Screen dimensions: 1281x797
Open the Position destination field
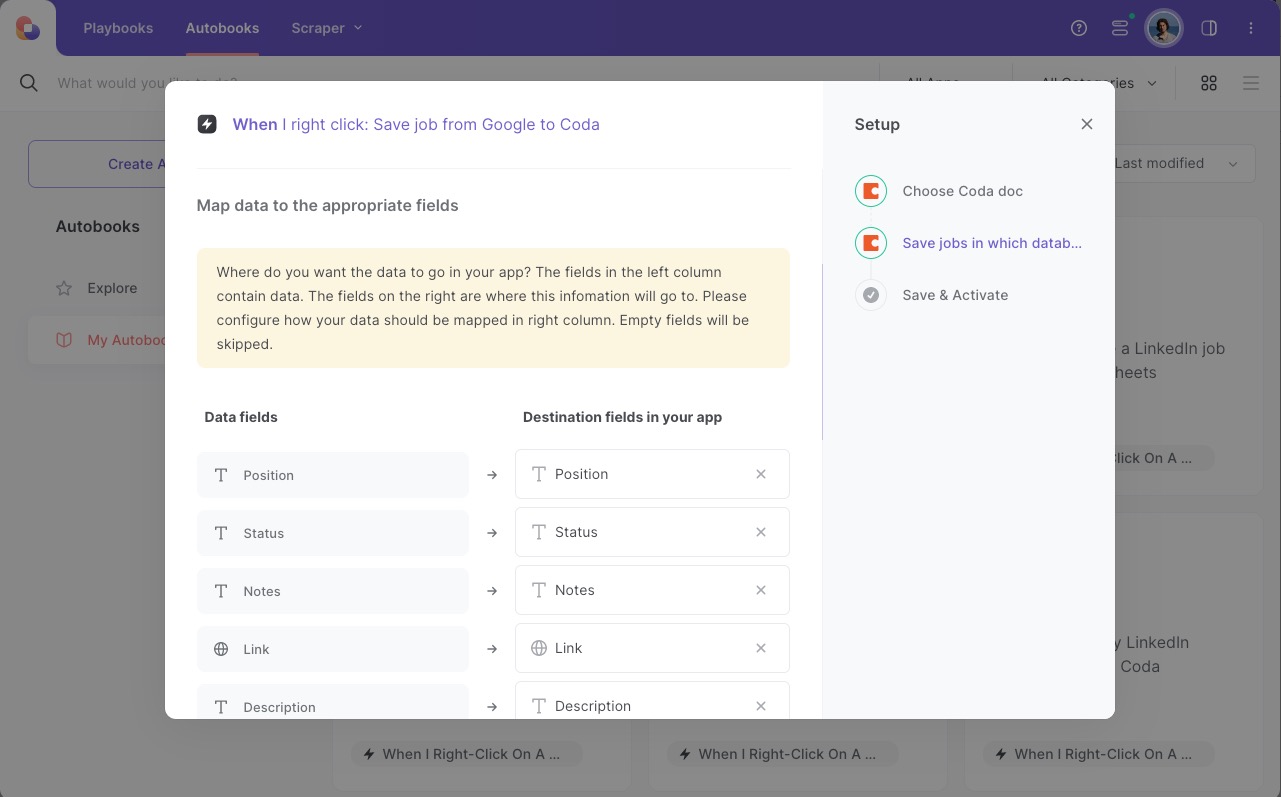click(x=652, y=474)
